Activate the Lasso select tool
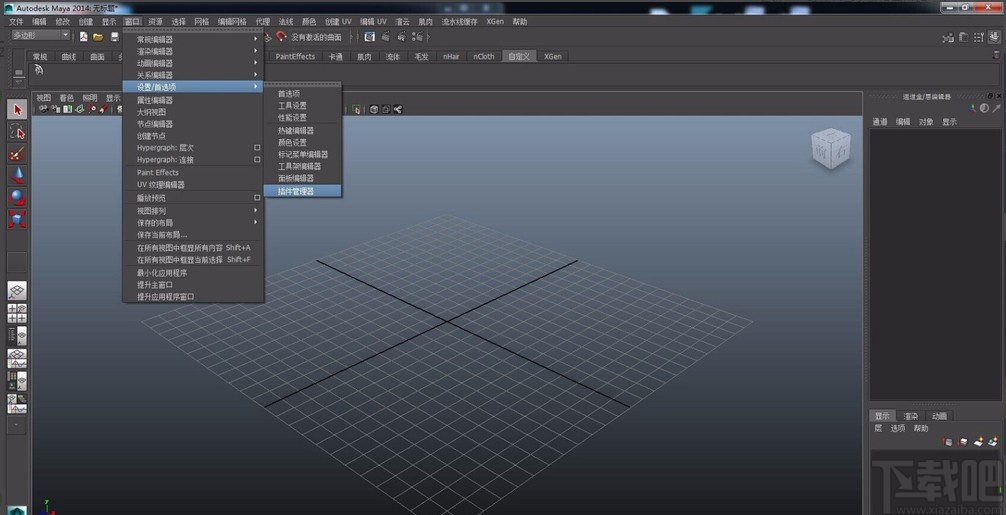 pyautogui.click(x=17, y=132)
